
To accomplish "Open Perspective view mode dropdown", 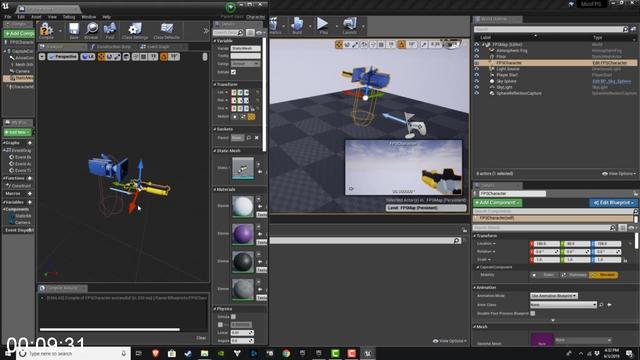I will (63, 57).
